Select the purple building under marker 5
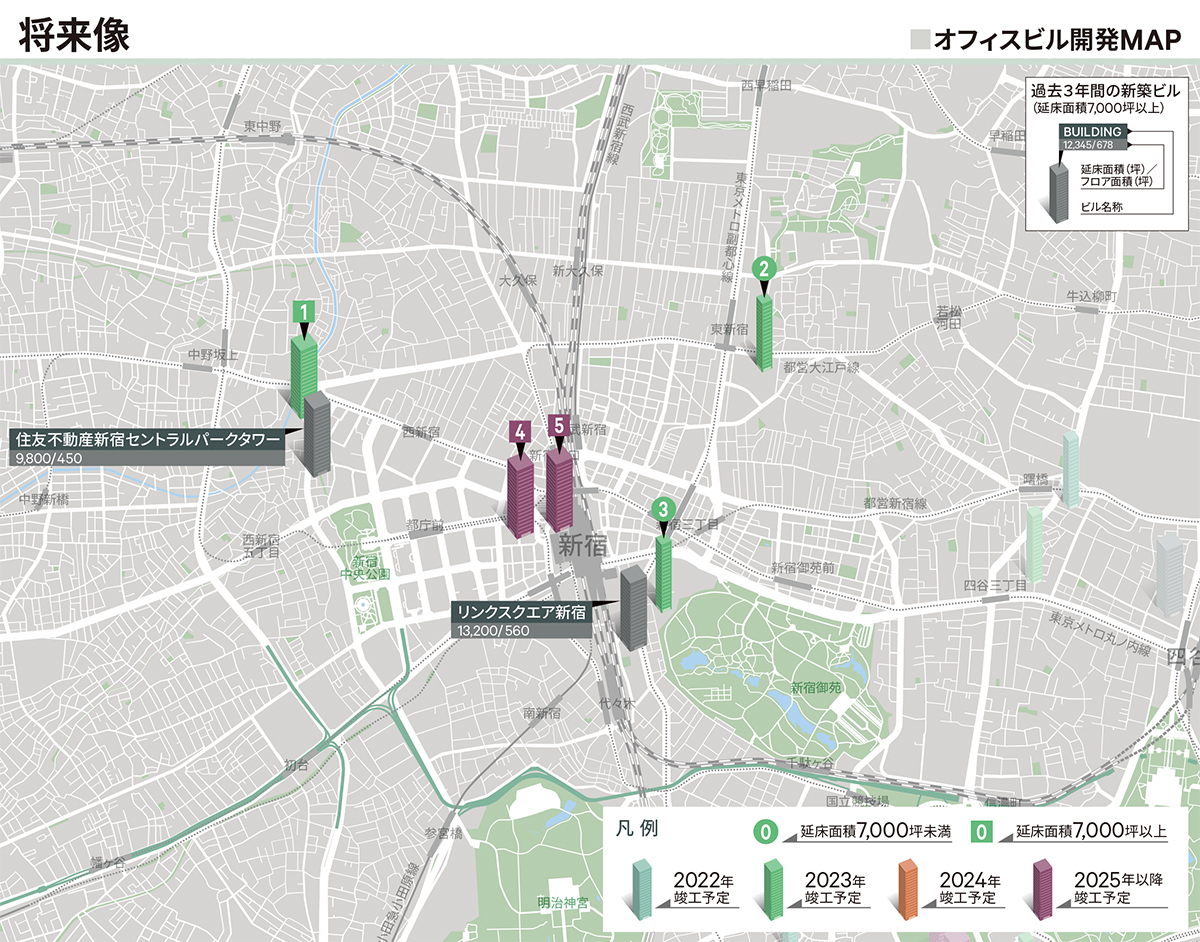Screen dimensions: 1200x942 [559, 488]
